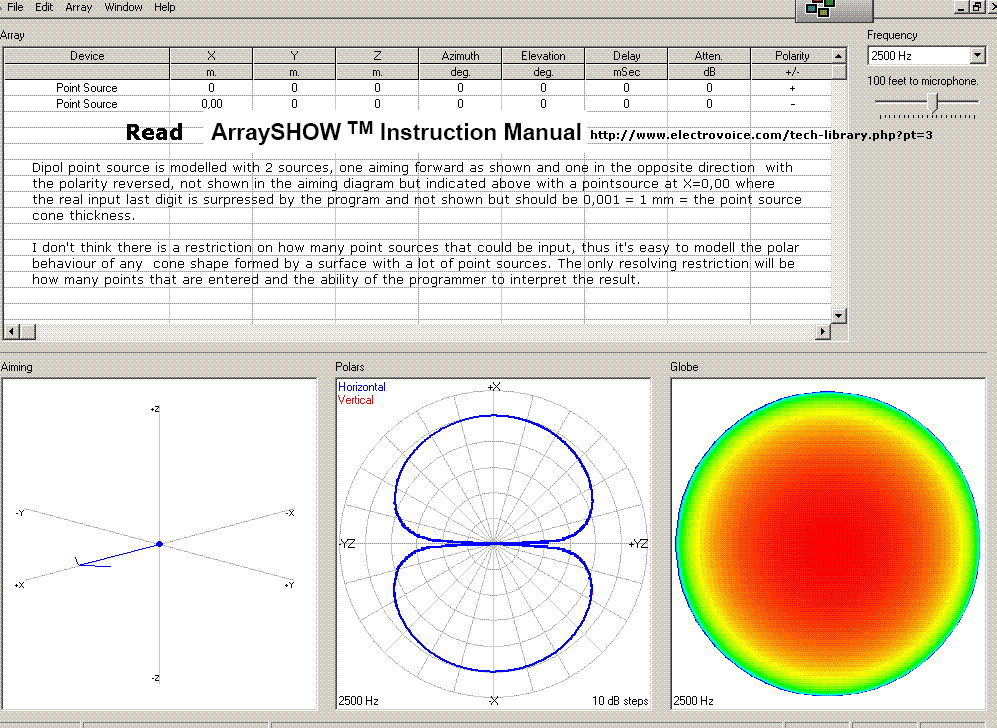Click the Horizontal legend label in Polars
Viewport: 997px width, 728px height.
pos(362,387)
